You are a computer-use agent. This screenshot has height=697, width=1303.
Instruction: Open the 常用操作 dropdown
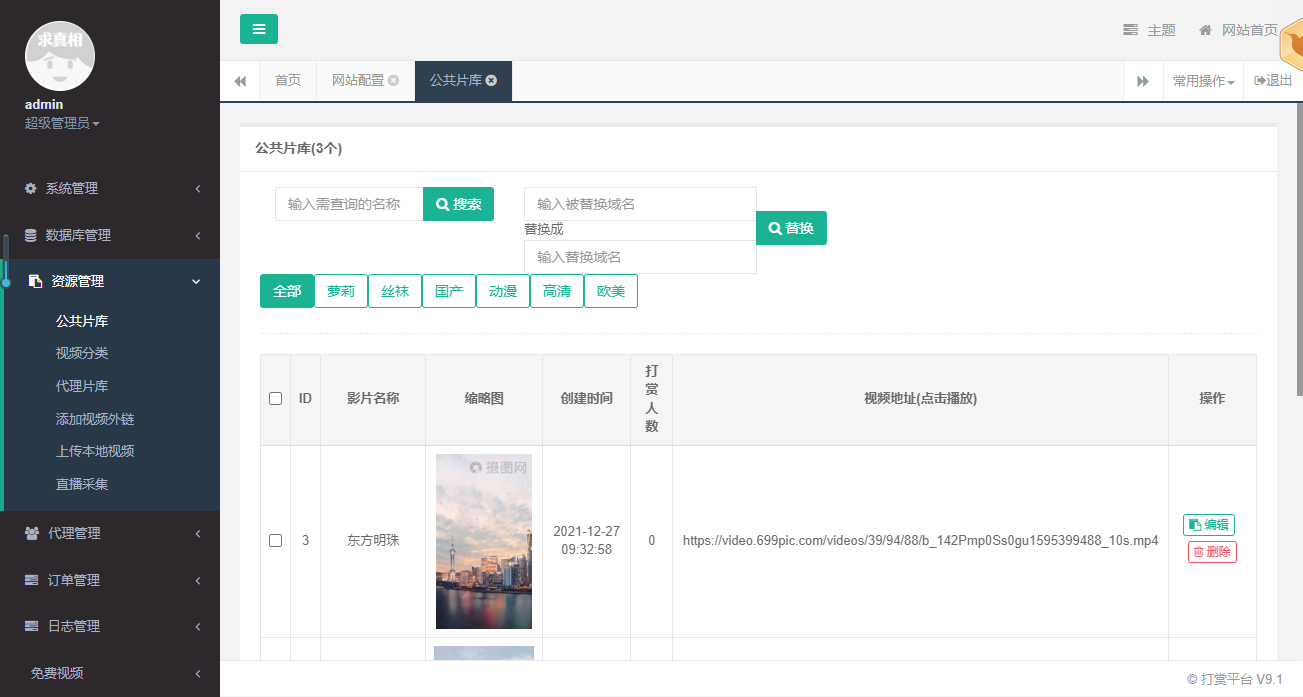tap(1203, 81)
